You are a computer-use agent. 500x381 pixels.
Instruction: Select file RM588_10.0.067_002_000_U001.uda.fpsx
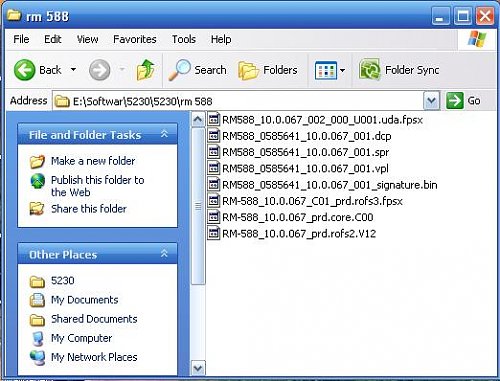click(322, 120)
